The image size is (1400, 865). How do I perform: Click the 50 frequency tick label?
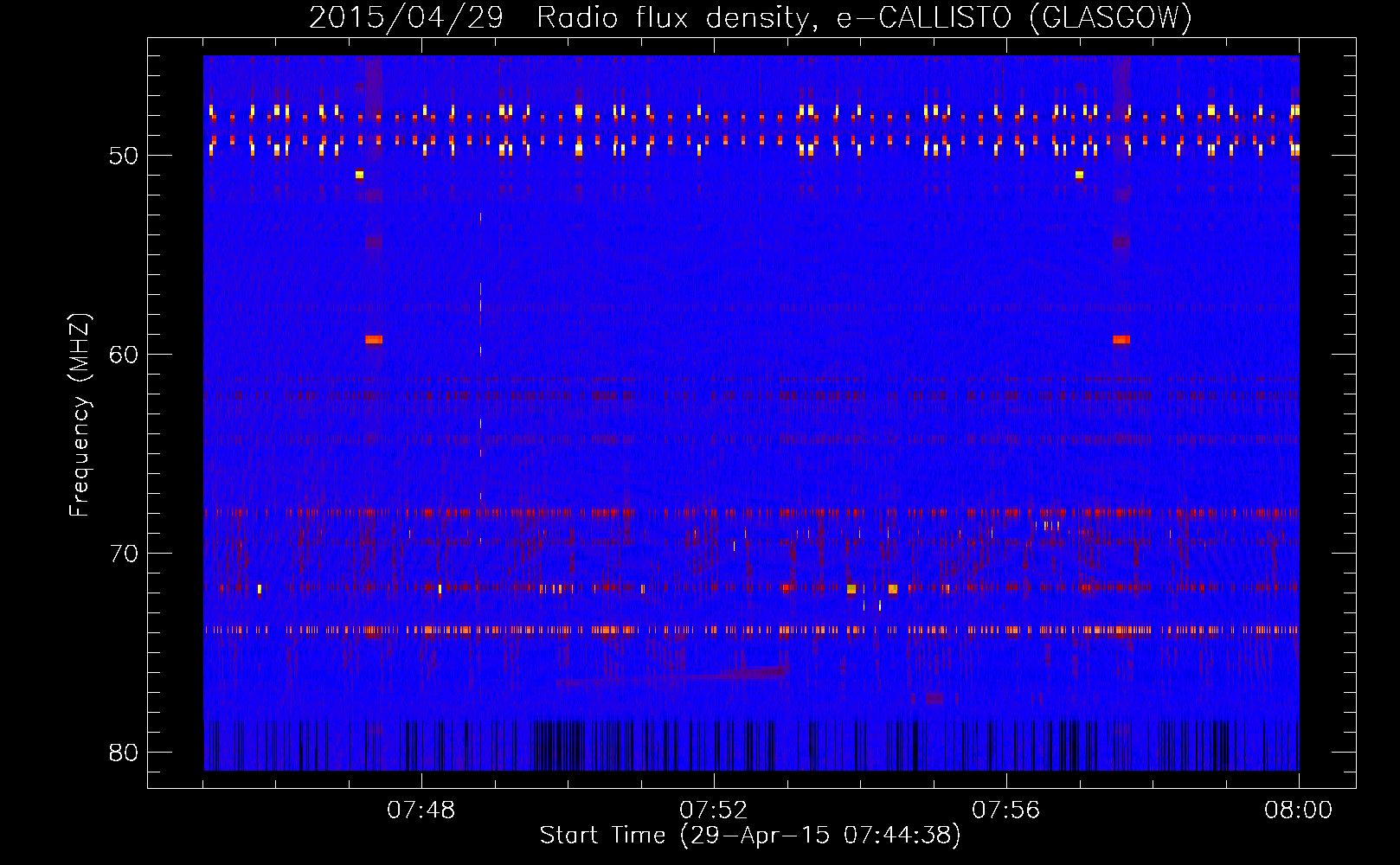coord(124,156)
